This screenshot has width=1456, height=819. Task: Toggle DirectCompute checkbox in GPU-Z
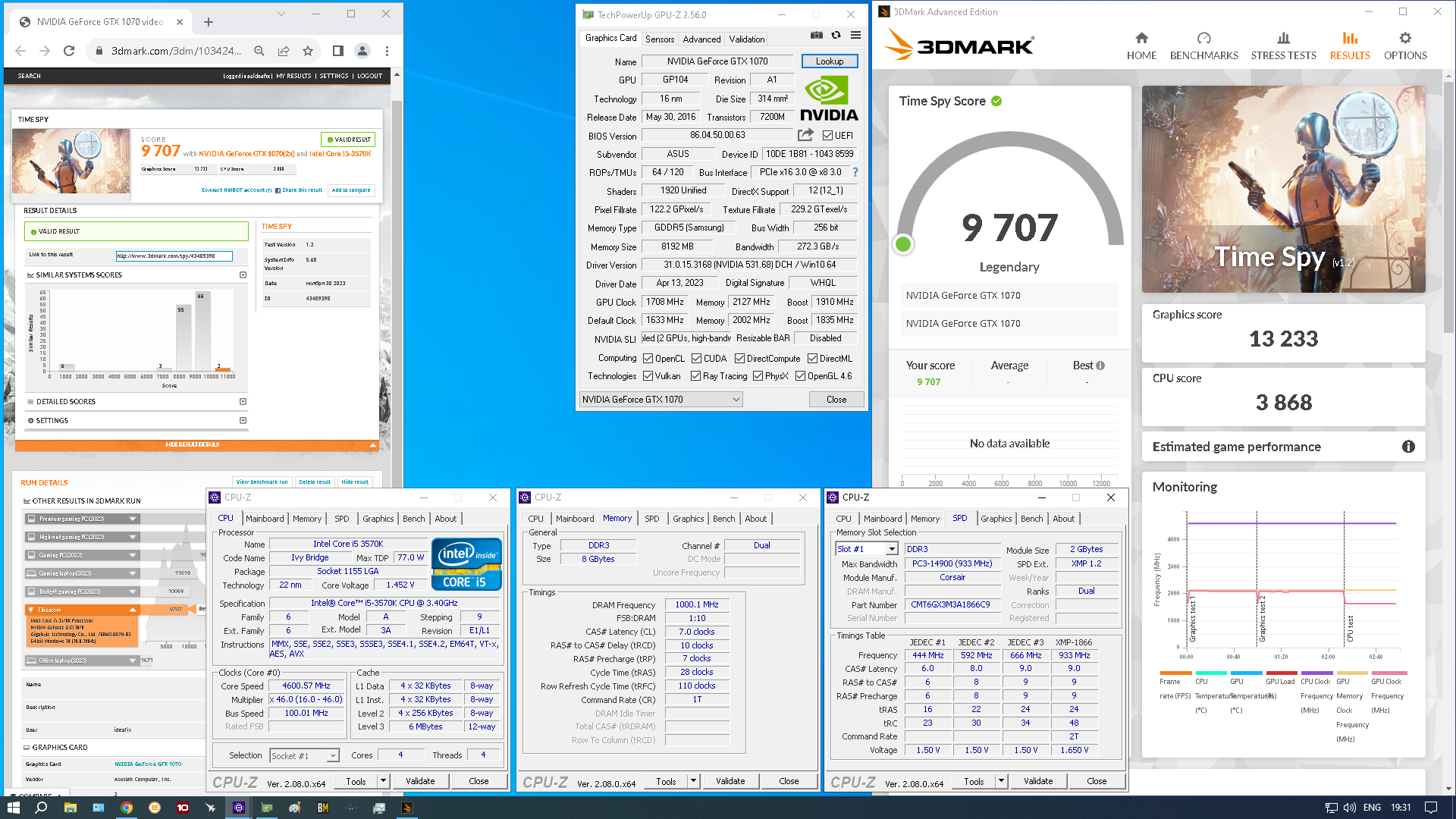tap(739, 359)
